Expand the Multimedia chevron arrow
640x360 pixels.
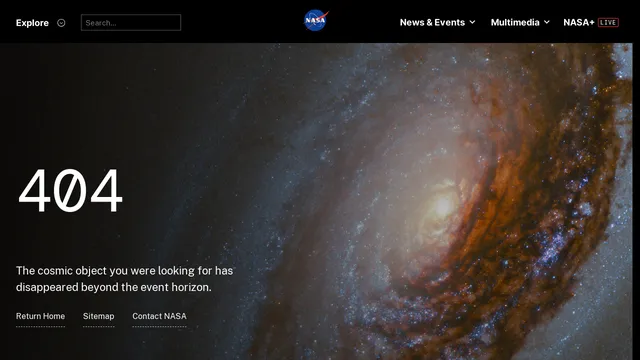tap(547, 22)
